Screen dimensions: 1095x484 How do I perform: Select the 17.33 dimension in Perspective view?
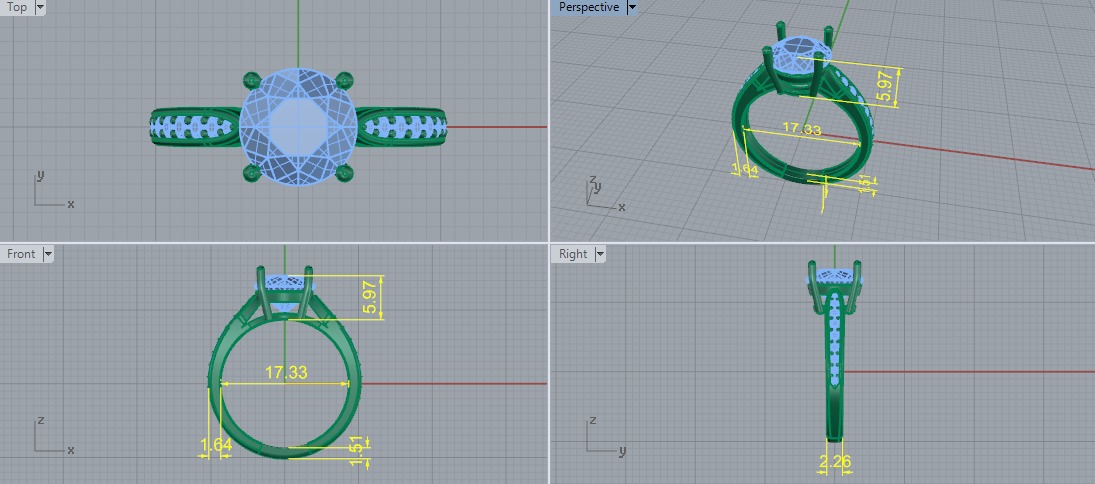point(802,129)
